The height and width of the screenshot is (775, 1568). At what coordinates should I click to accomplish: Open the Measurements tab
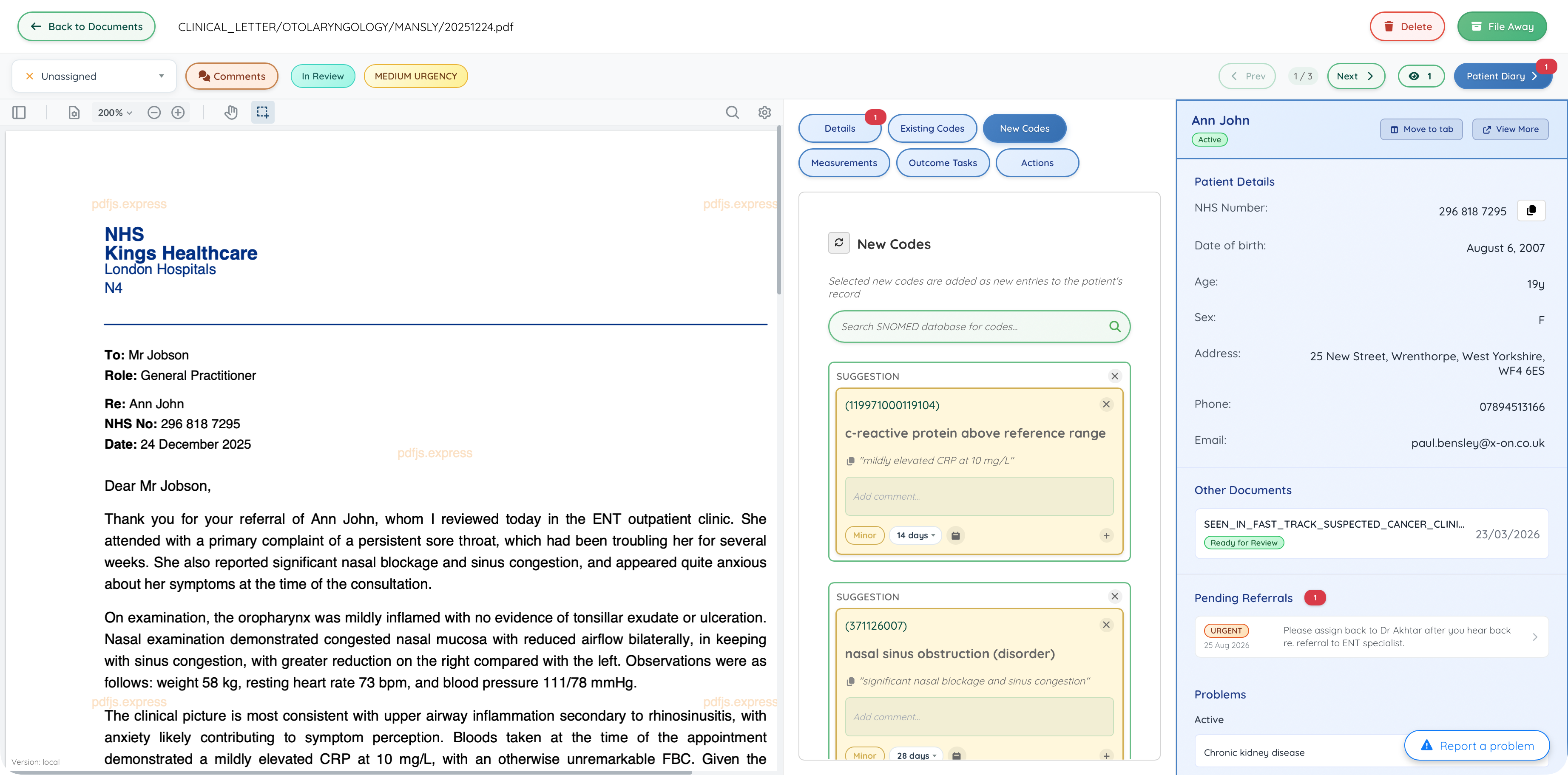[x=844, y=163]
